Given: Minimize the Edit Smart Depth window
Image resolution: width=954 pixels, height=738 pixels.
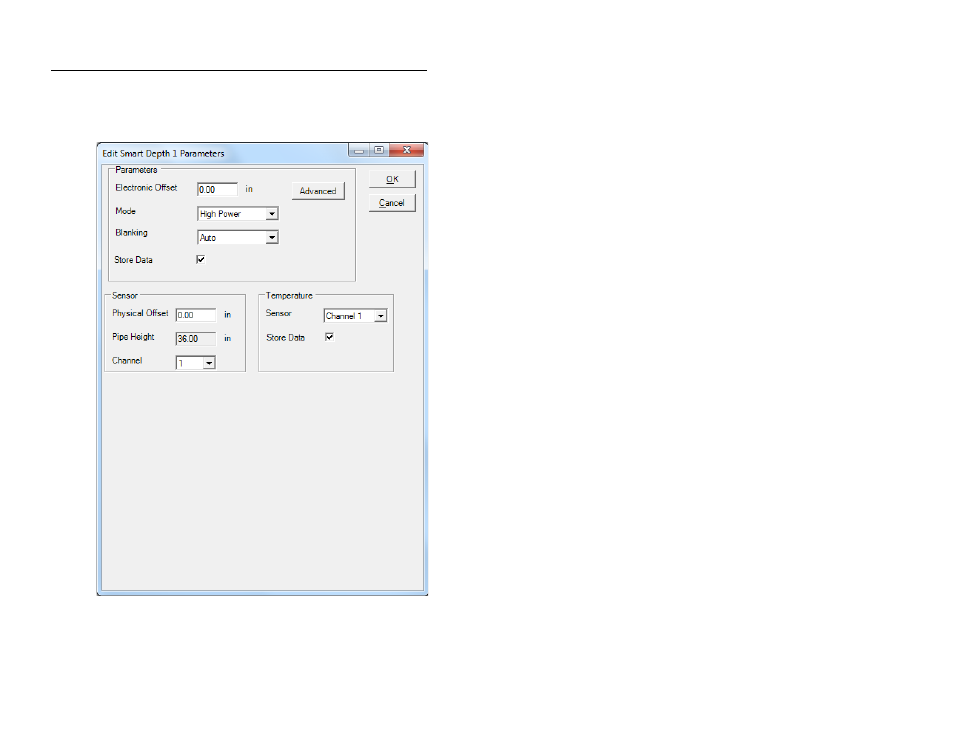Looking at the screenshot, I should point(359,151).
